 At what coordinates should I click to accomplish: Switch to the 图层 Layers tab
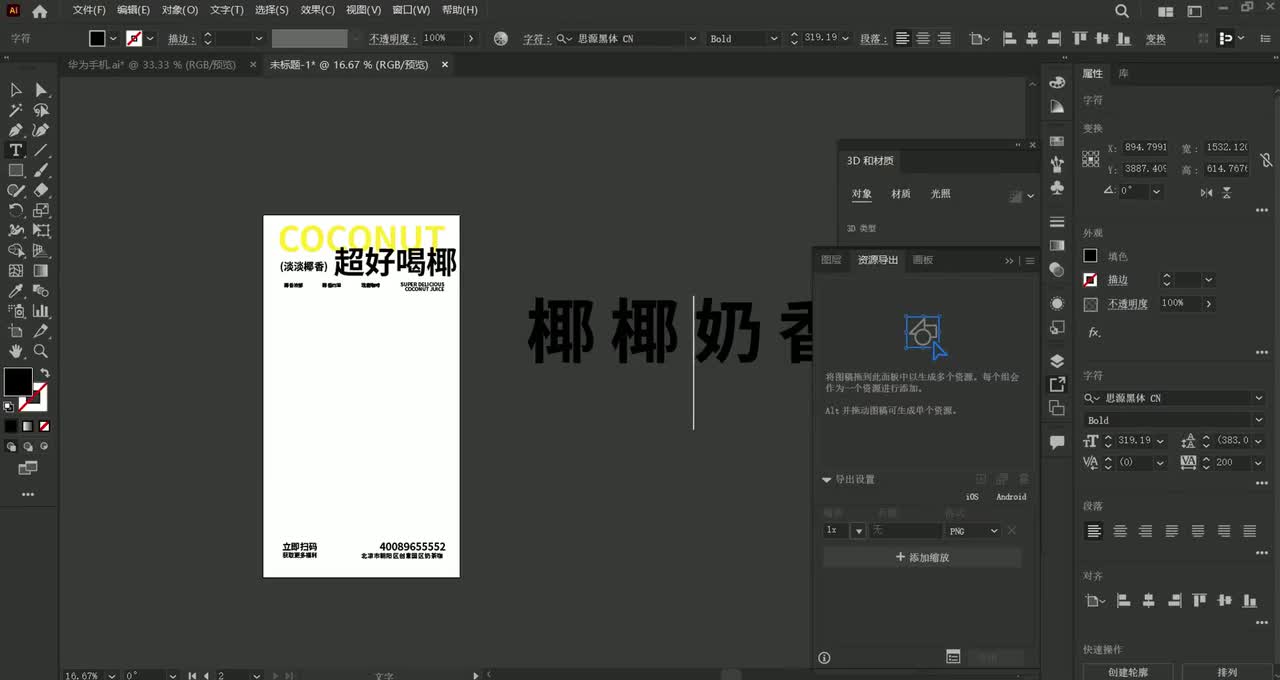[831, 260]
